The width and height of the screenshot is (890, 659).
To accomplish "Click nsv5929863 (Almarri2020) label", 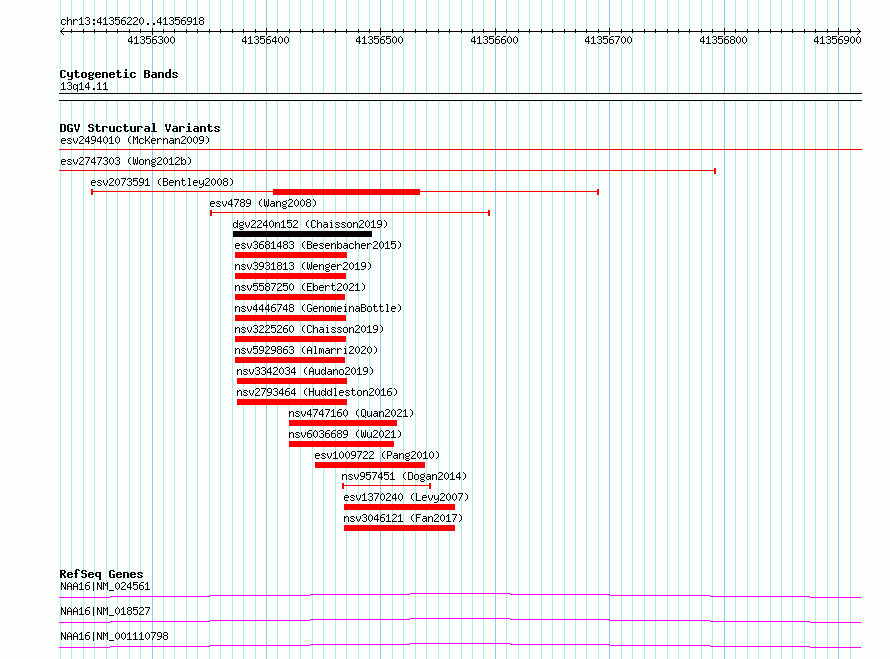I will 306,350.
